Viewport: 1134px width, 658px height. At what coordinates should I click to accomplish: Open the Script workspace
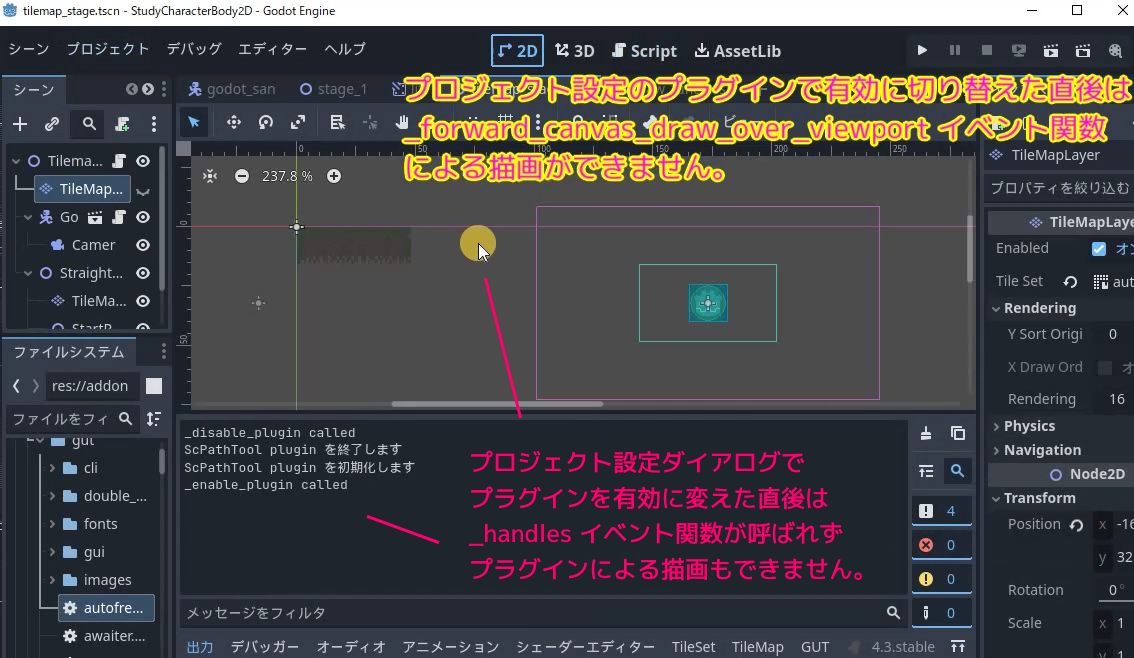pyautogui.click(x=644, y=51)
